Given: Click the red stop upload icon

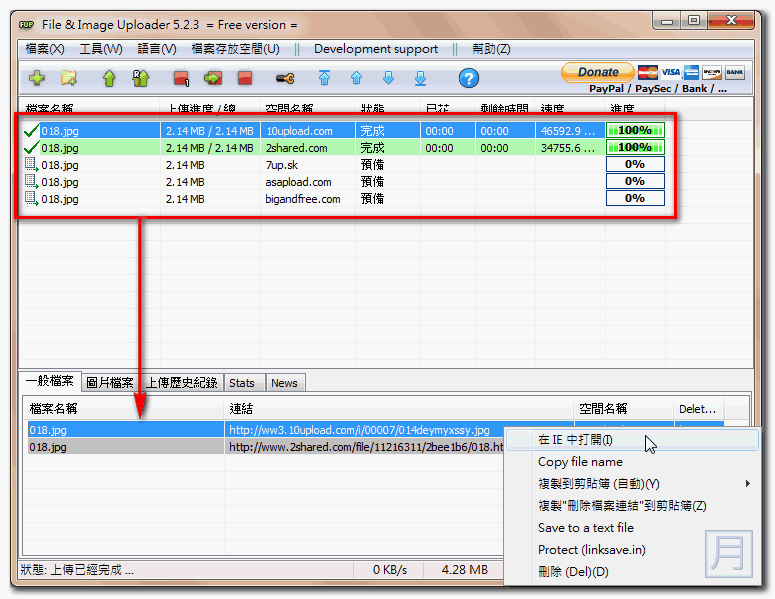Looking at the screenshot, I should (x=245, y=78).
